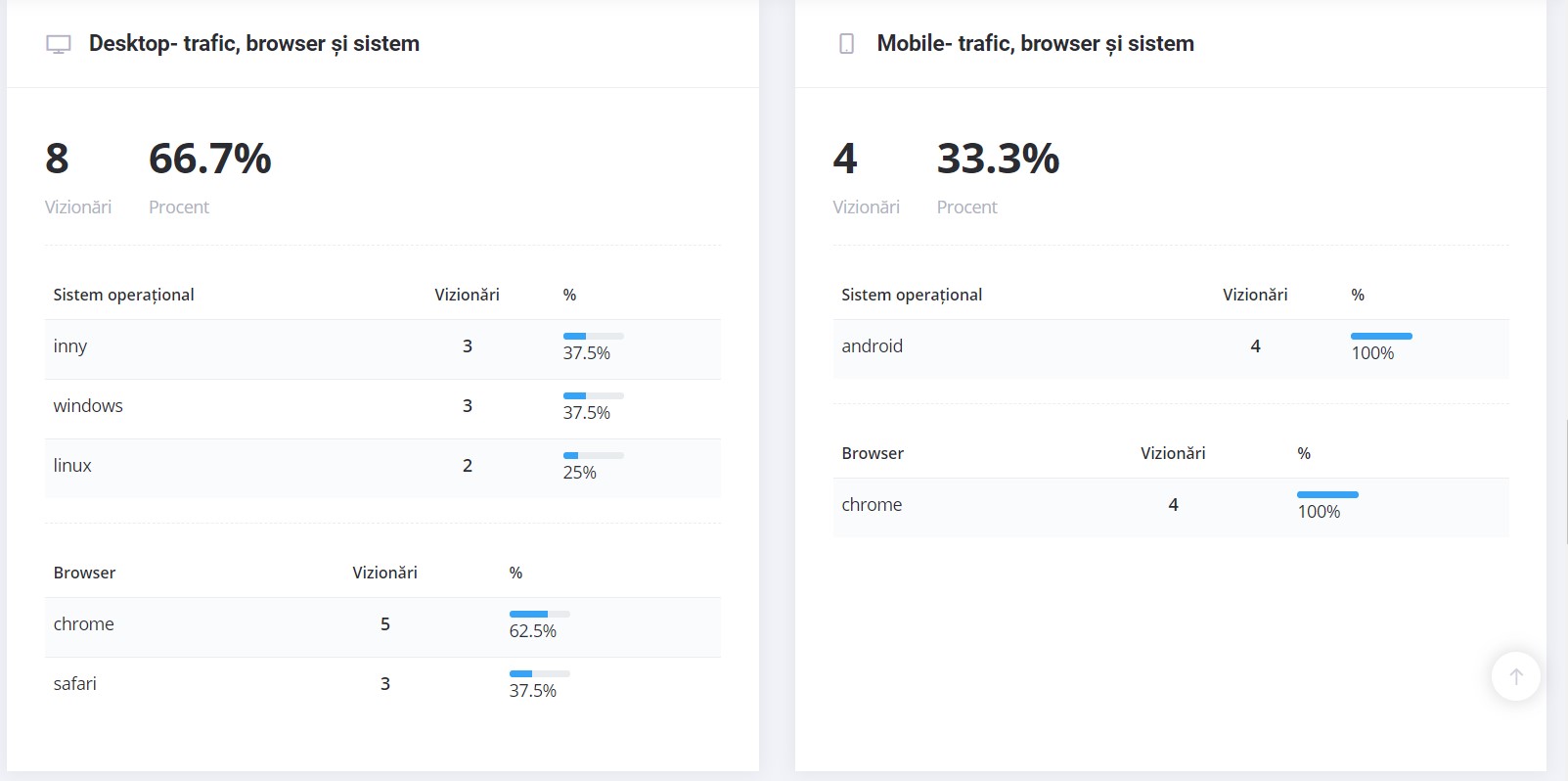Viewport: 1568px width, 781px height.
Task: Click Desktop Sistem operațional column header
Action: (x=123, y=295)
